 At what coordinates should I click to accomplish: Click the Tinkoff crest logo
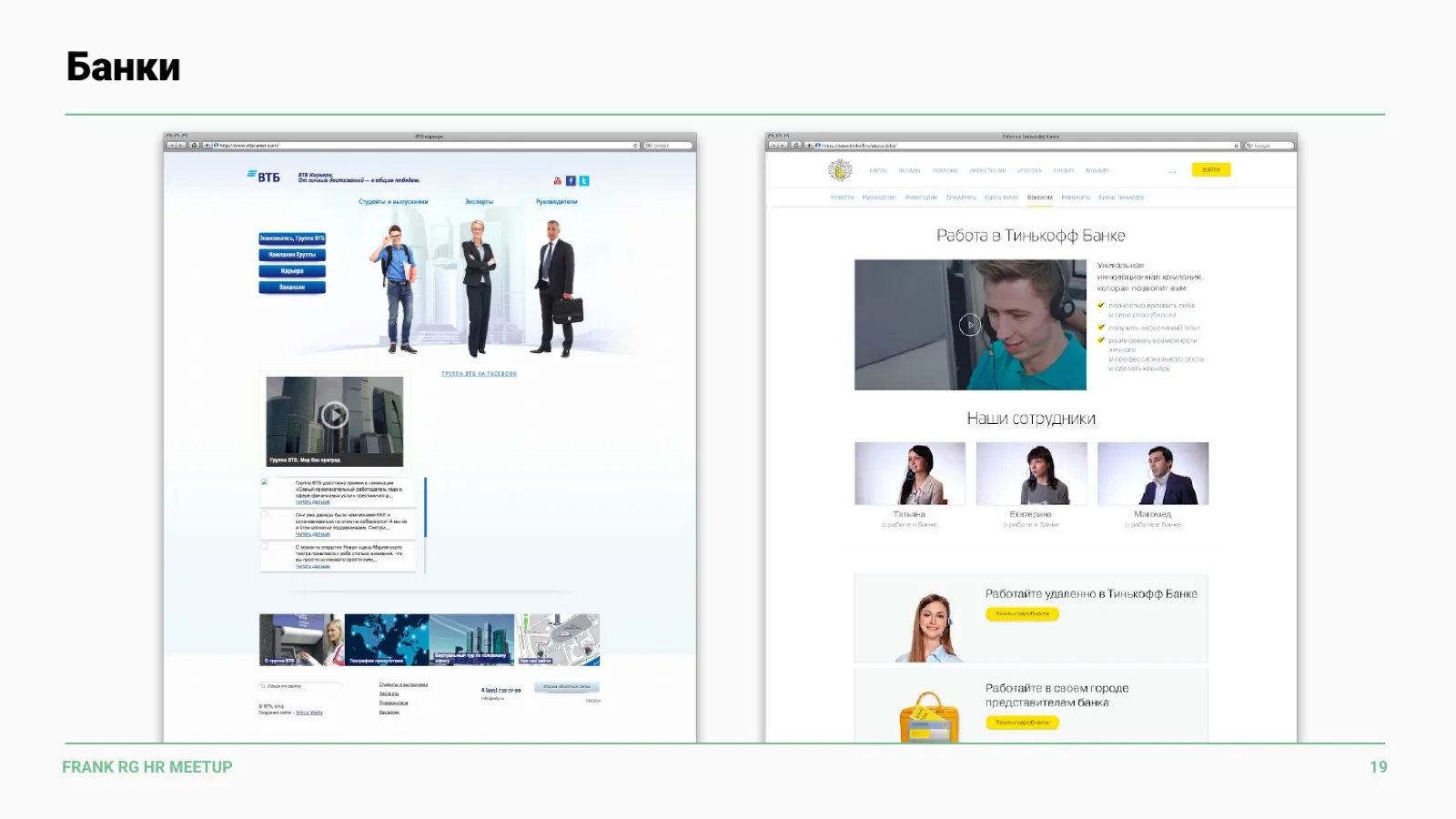[x=840, y=170]
